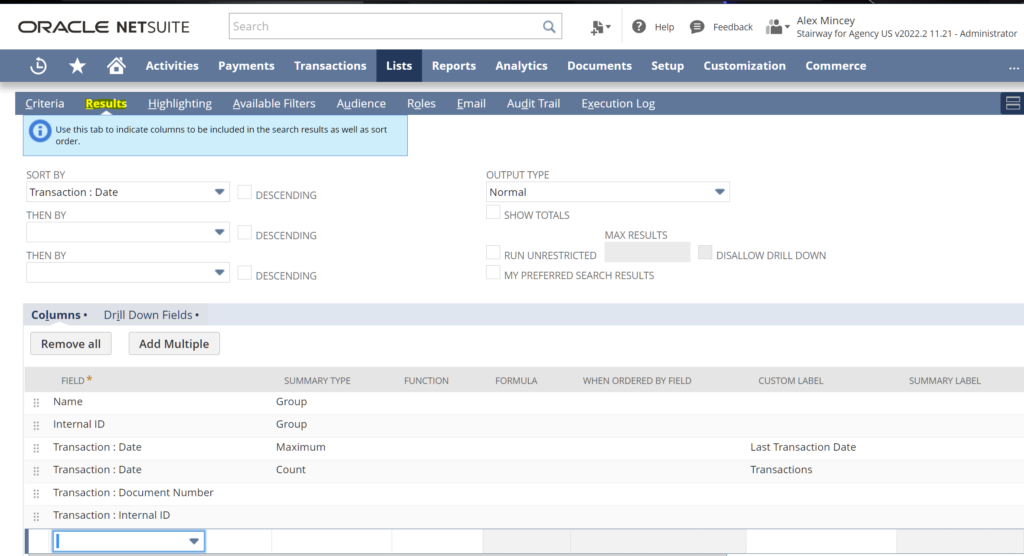Open the Payments menu
Viewport: 1024px width, 556px height.
tap(246, 65)
